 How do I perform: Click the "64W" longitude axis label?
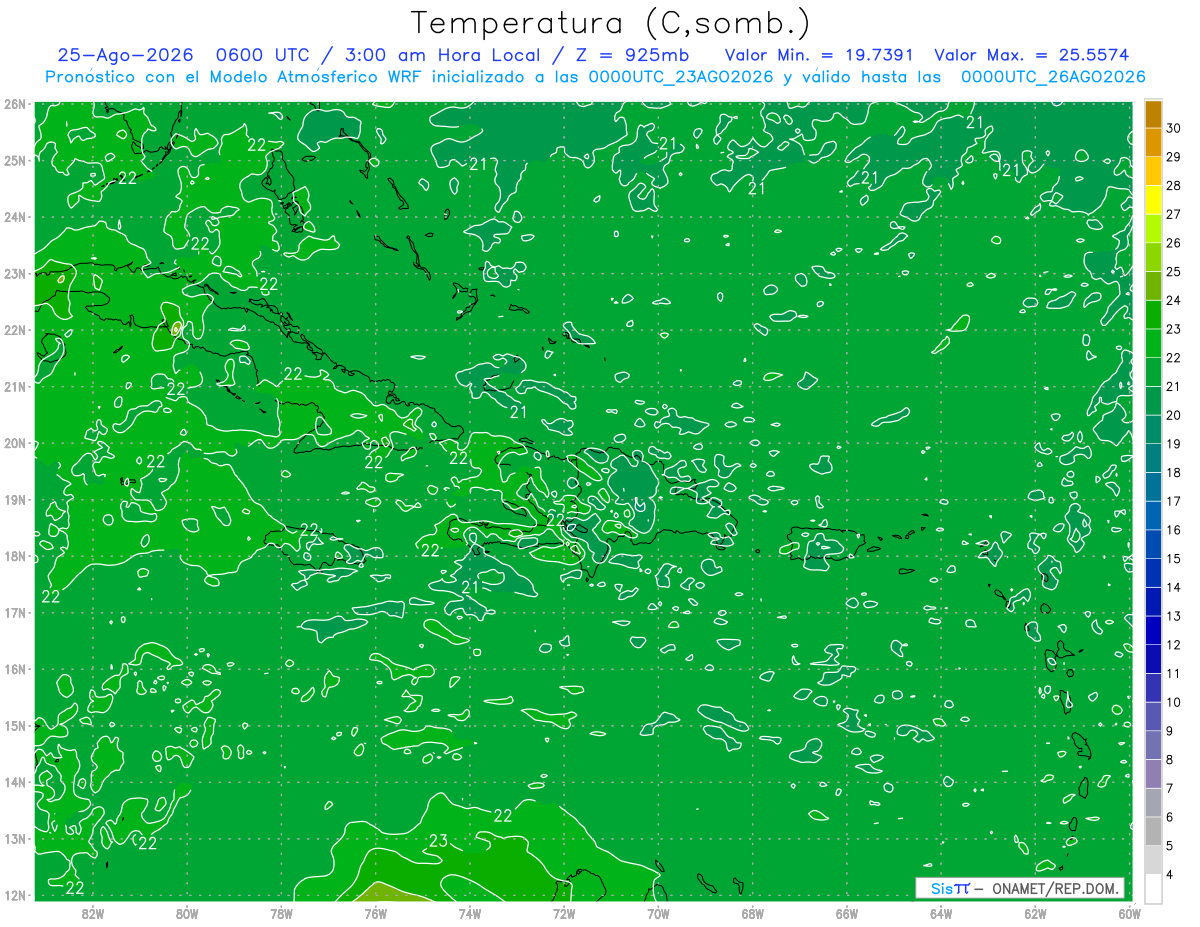tap(941, 912)
